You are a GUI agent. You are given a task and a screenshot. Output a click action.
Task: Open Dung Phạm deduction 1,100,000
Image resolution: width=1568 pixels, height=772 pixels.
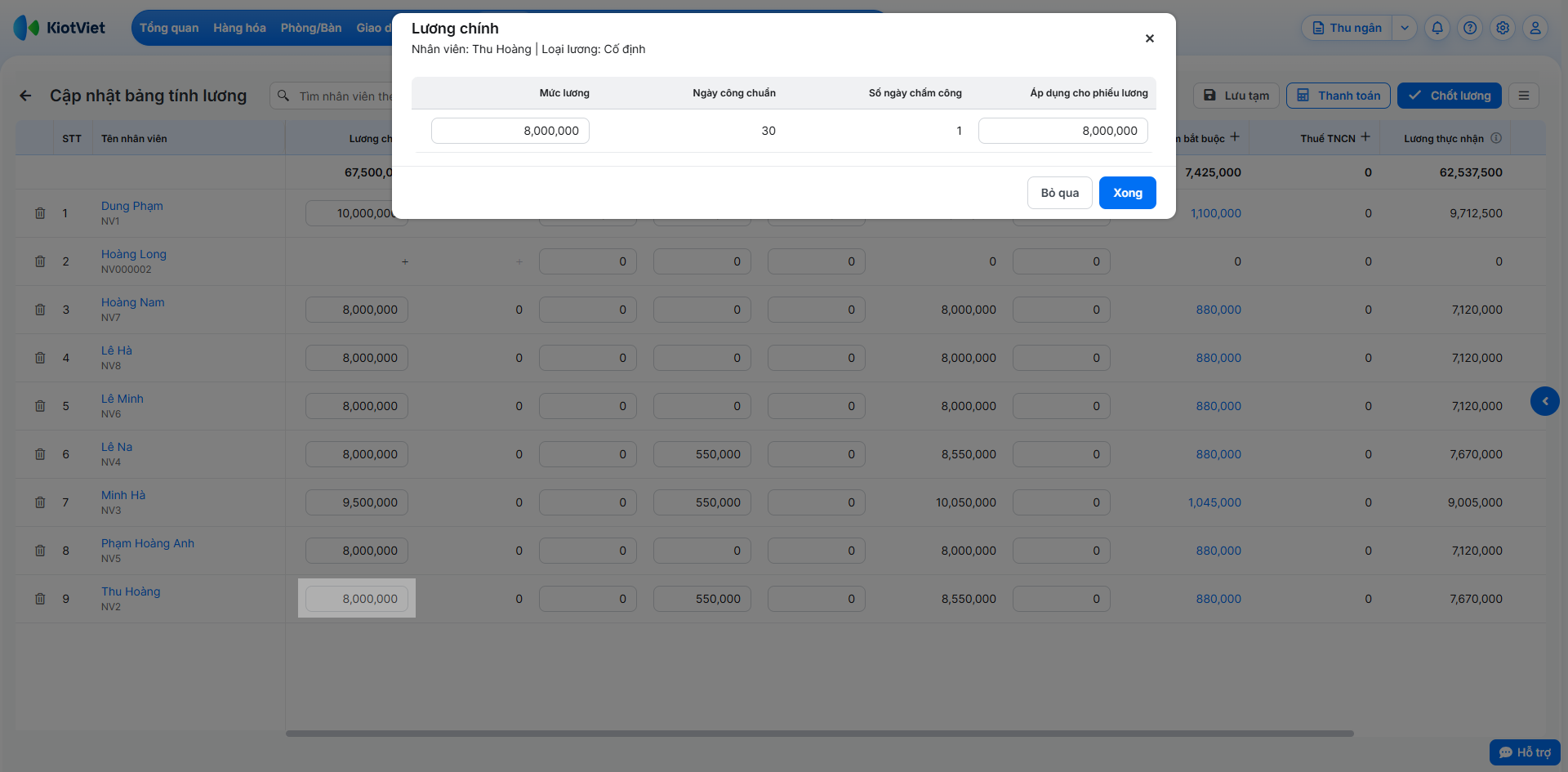(x=1216, y=213)
